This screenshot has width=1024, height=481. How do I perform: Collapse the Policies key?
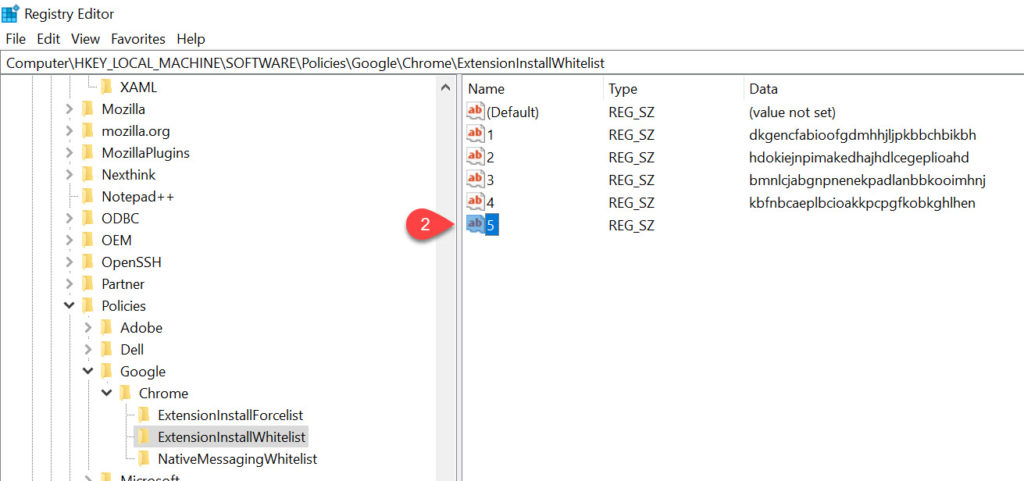point(69,306)
